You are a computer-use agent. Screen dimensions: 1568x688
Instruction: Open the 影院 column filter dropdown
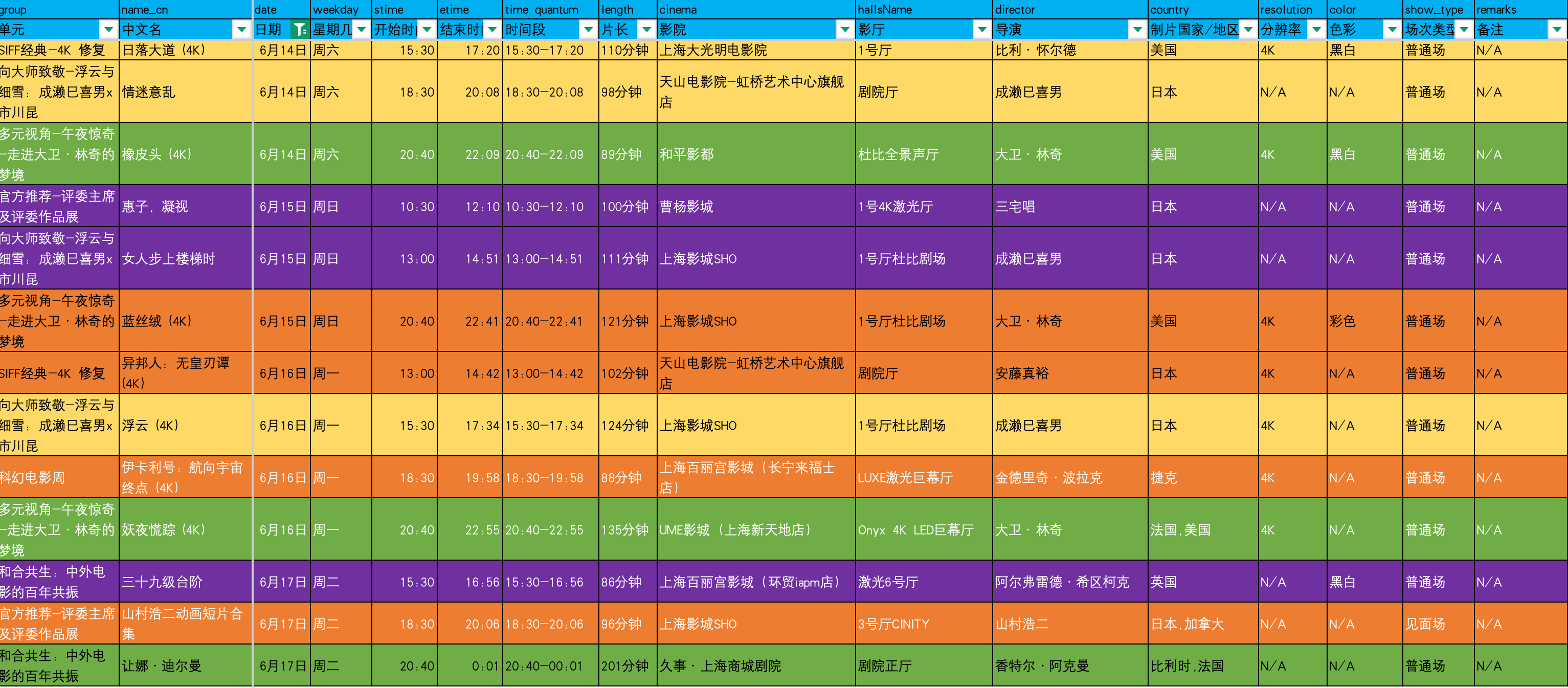845,29
